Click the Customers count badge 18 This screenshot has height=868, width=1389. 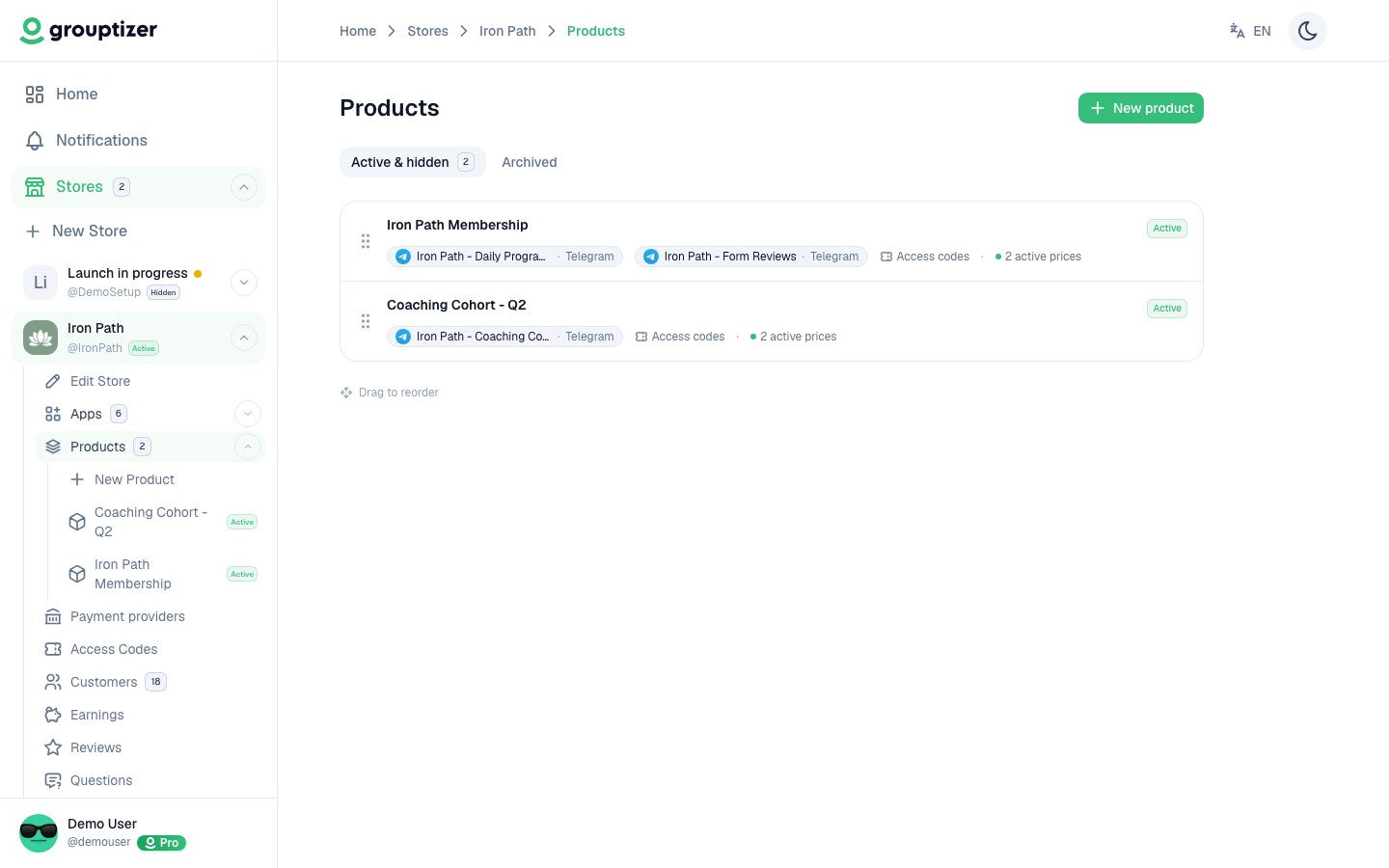pyautogui.click(x=156, y=682)
